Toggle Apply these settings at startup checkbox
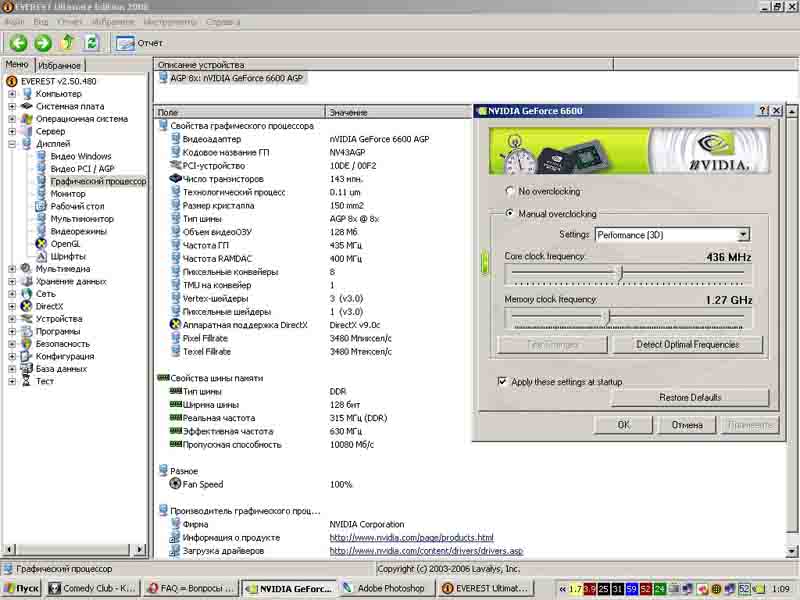Image resolution: width=800 pixels, height=600 pixels. click(503, 382)
